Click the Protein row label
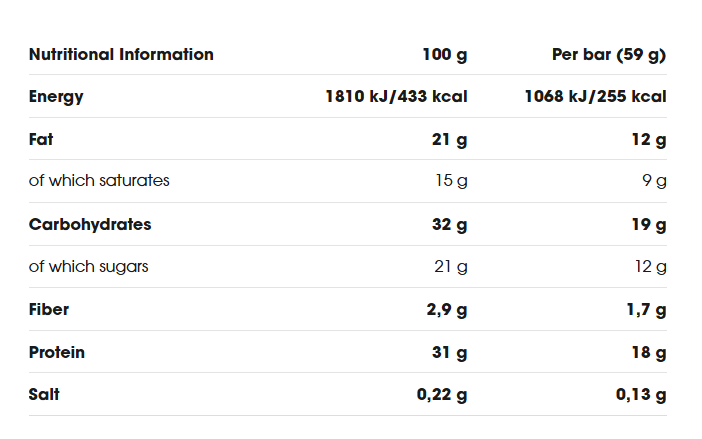The height and width of the screenshot is (439, 702). pos(57,352)
